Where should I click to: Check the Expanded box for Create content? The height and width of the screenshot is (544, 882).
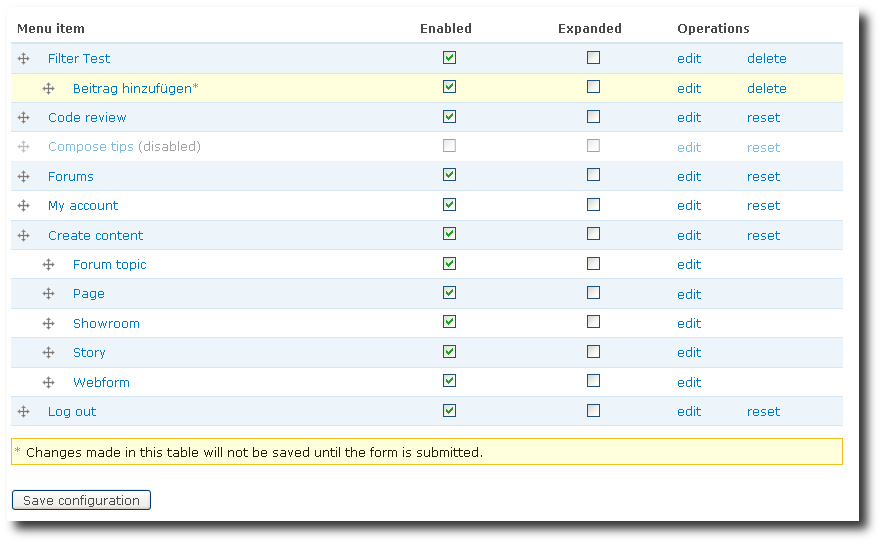tap(593, 234)
